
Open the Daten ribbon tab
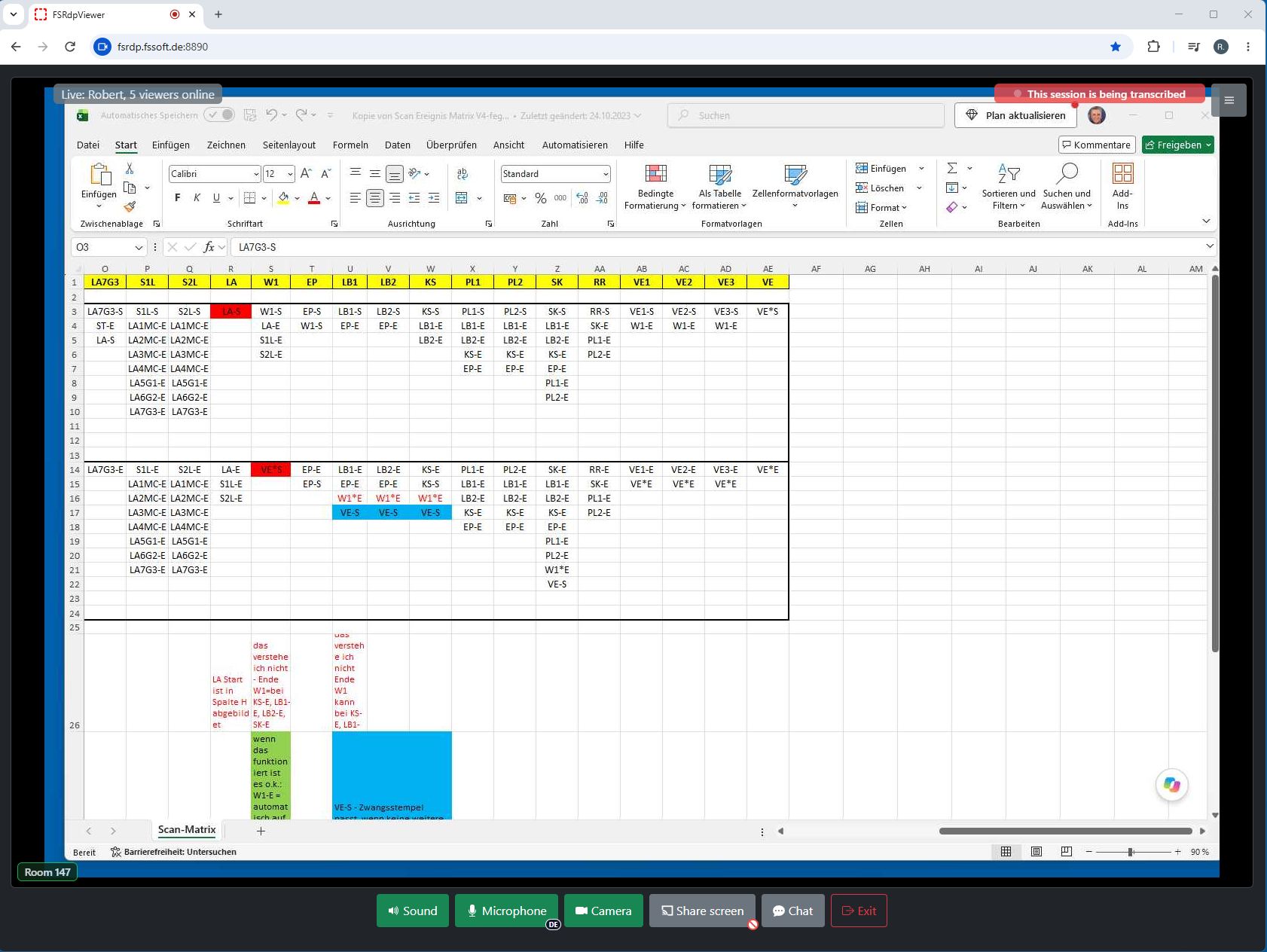coord(398,145)
